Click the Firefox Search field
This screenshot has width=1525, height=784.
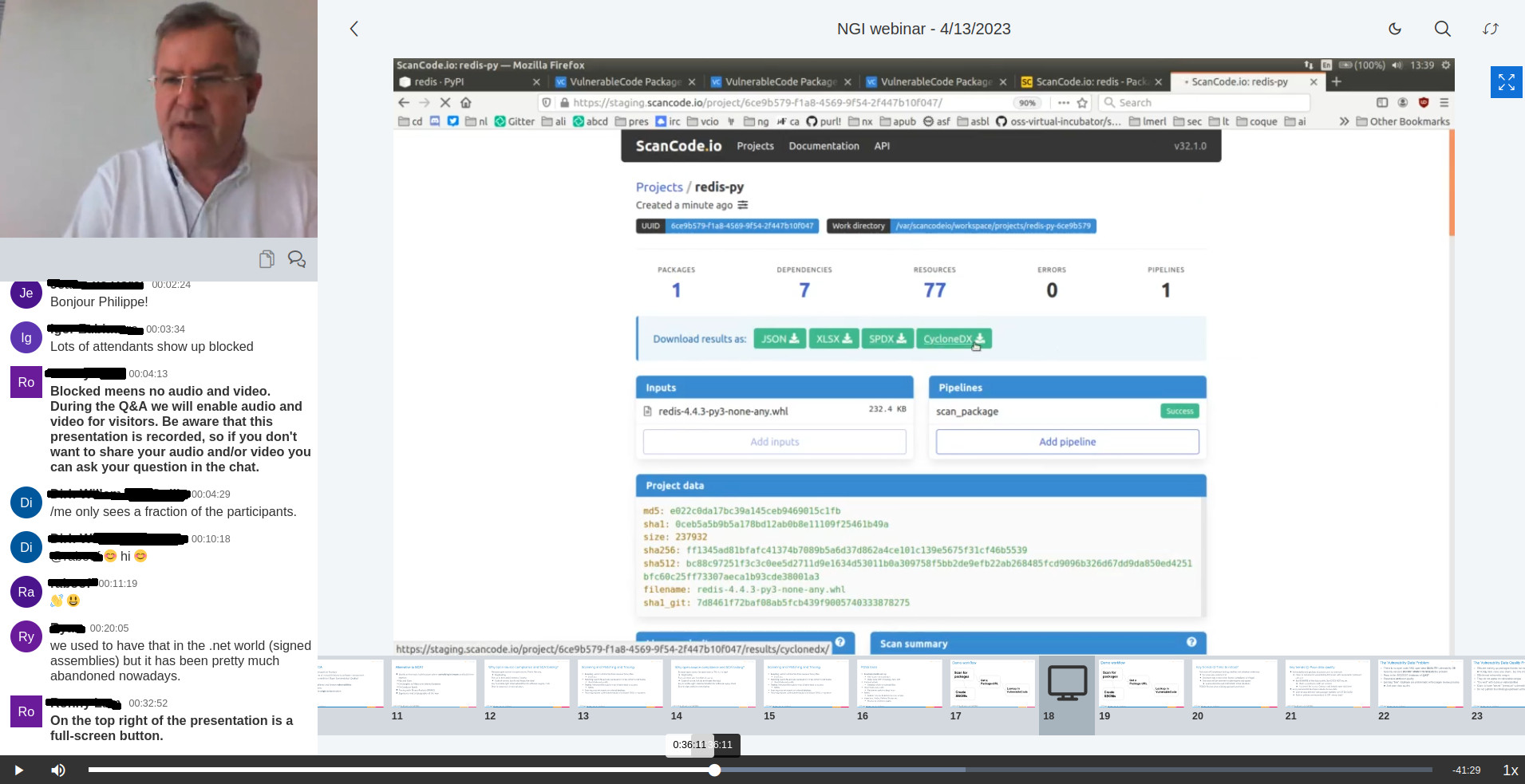(x=1204, y=102)
